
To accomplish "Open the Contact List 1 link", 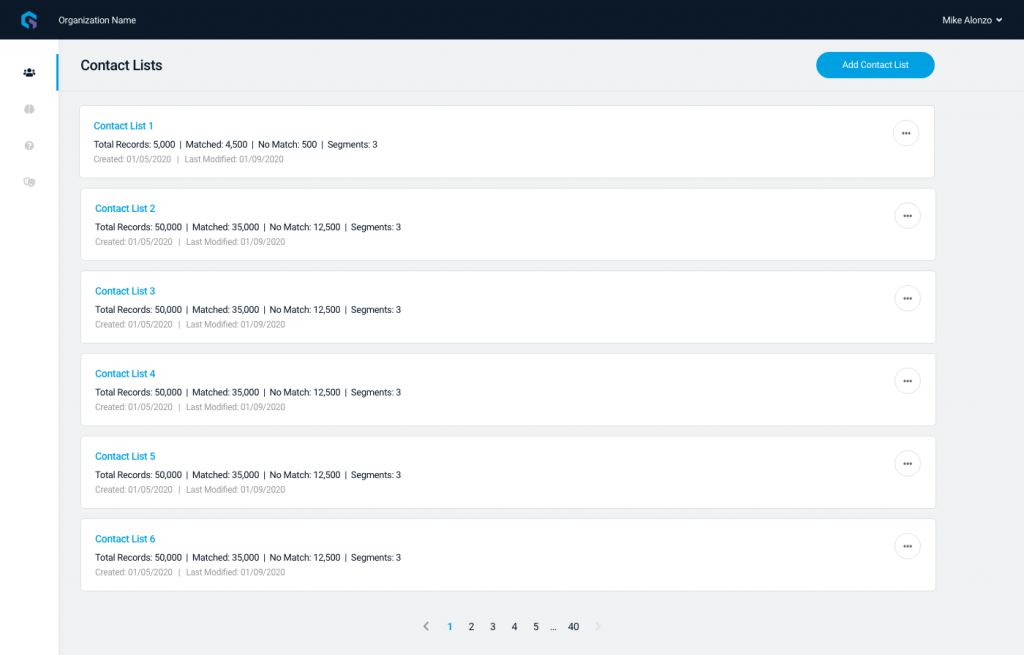I will (123, 126).
